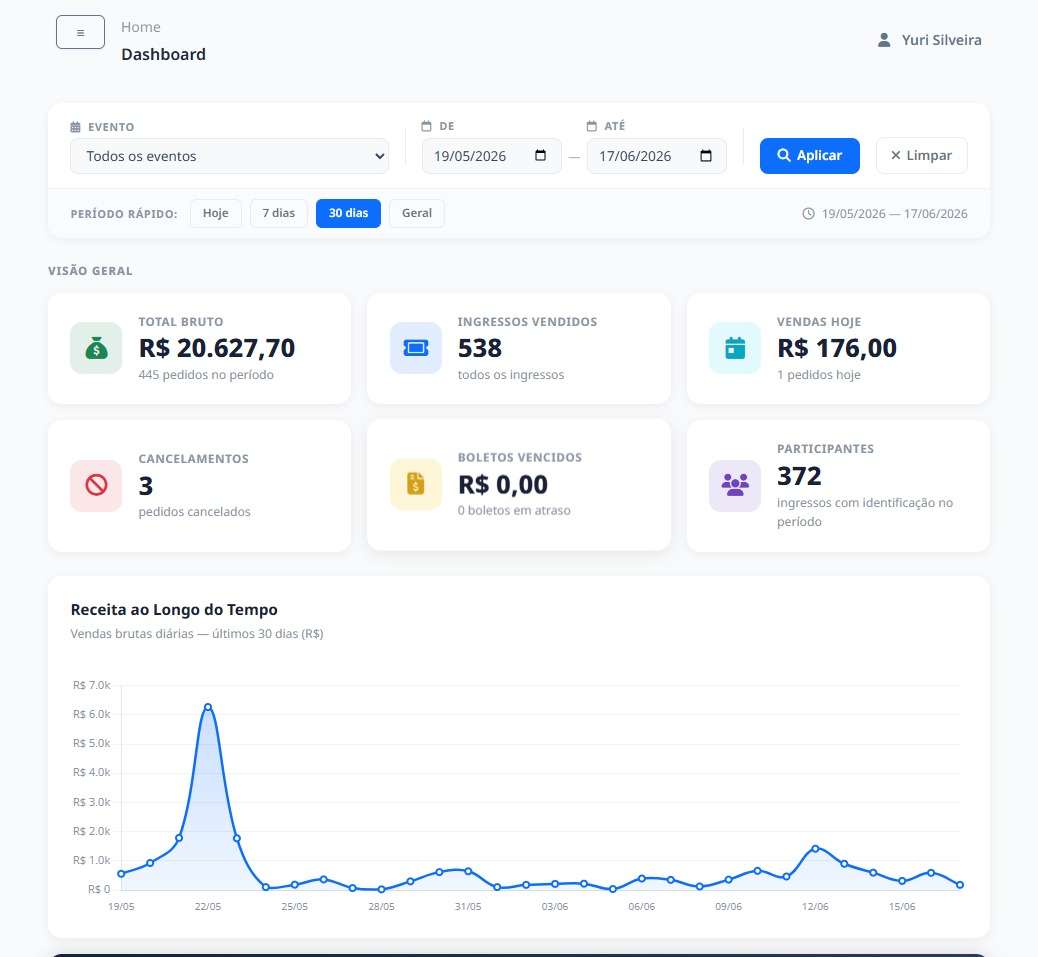Screen dimensions: 1038x957
Task: Click the Yuri Silveira user name
Action: [x=941, y=40]
